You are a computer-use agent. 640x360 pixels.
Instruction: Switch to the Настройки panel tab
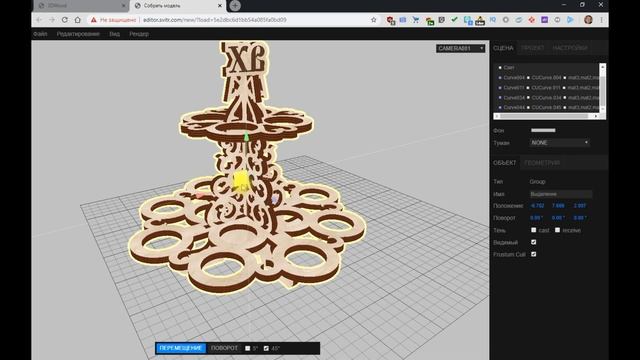[x=570, y=48]
